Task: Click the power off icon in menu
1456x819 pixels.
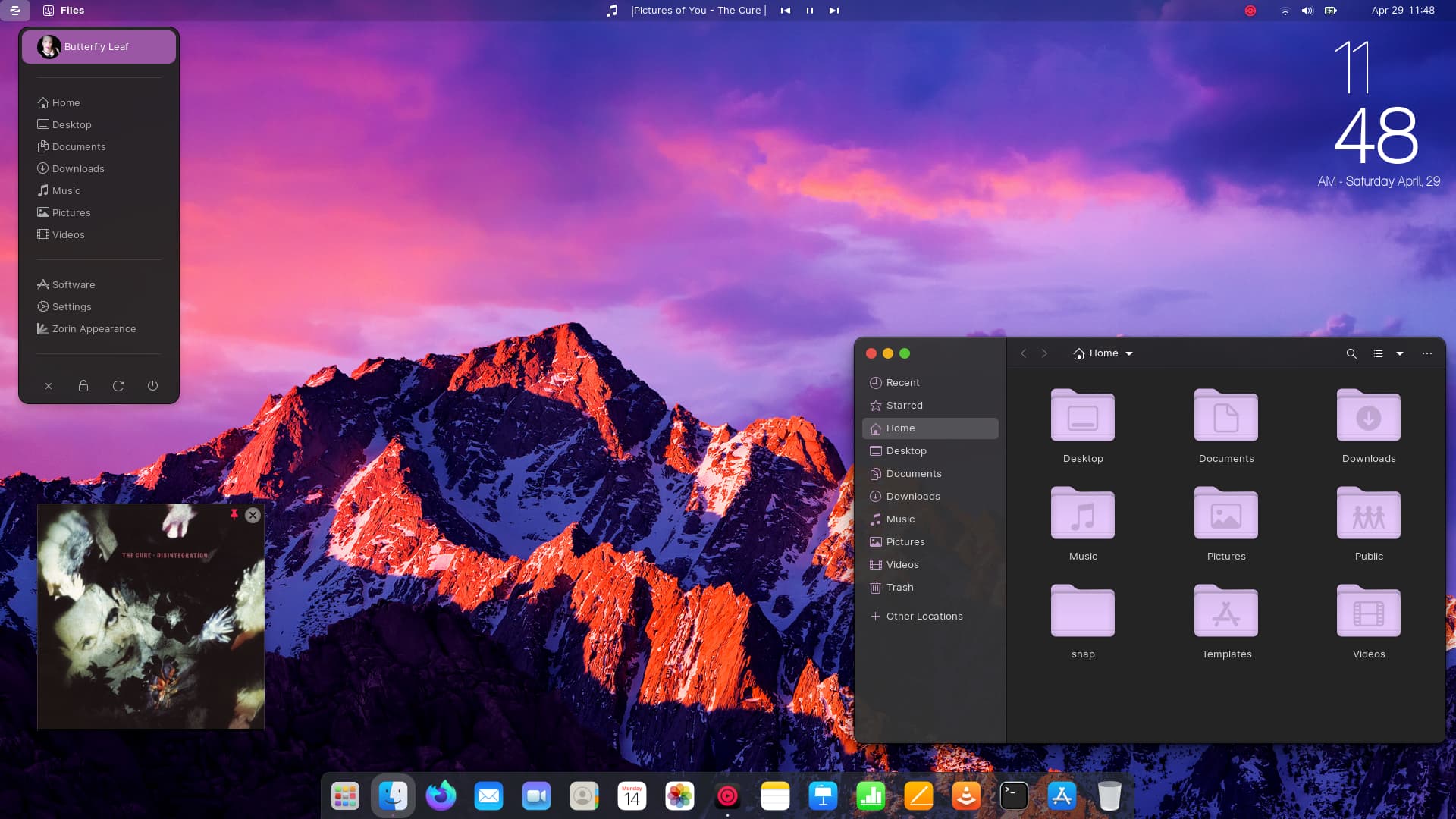Action: coord(152,386)
